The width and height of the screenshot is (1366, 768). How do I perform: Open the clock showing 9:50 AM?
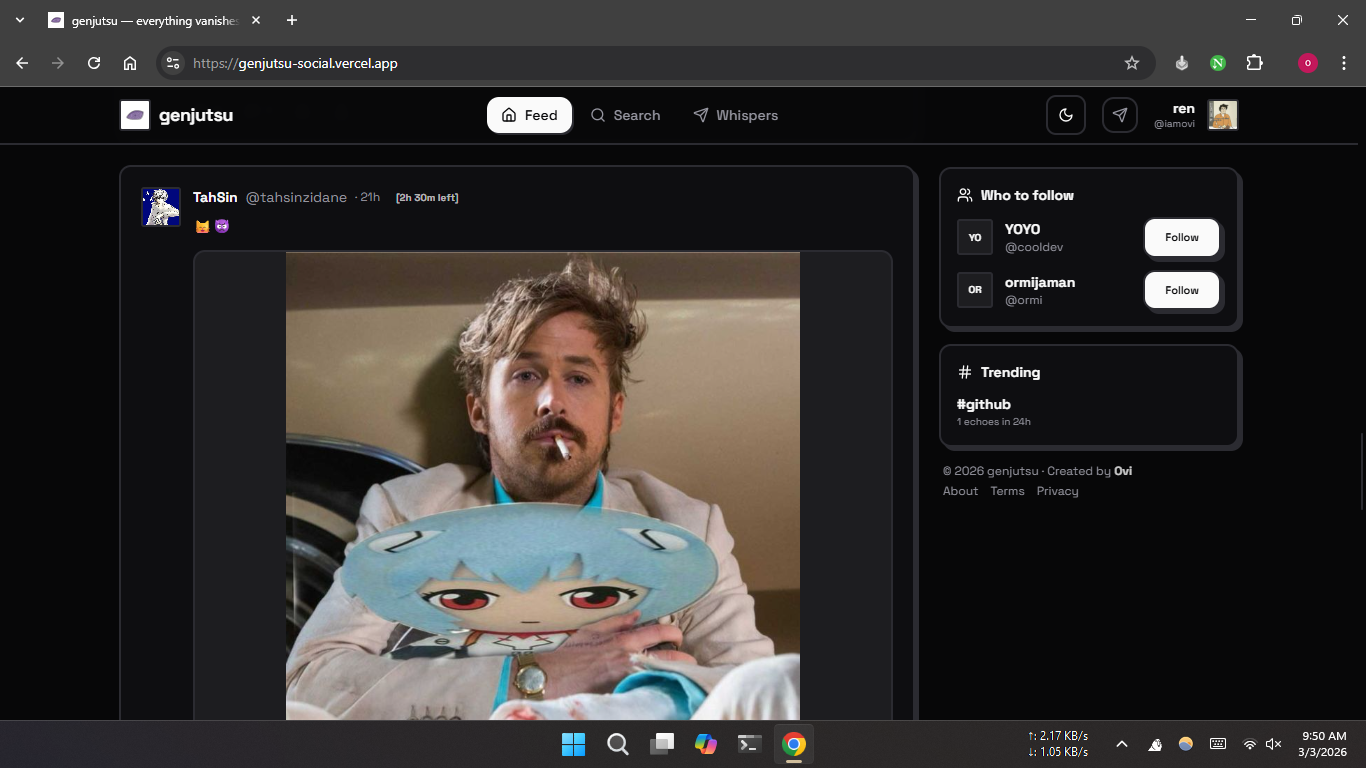[x=1323, y=744]
